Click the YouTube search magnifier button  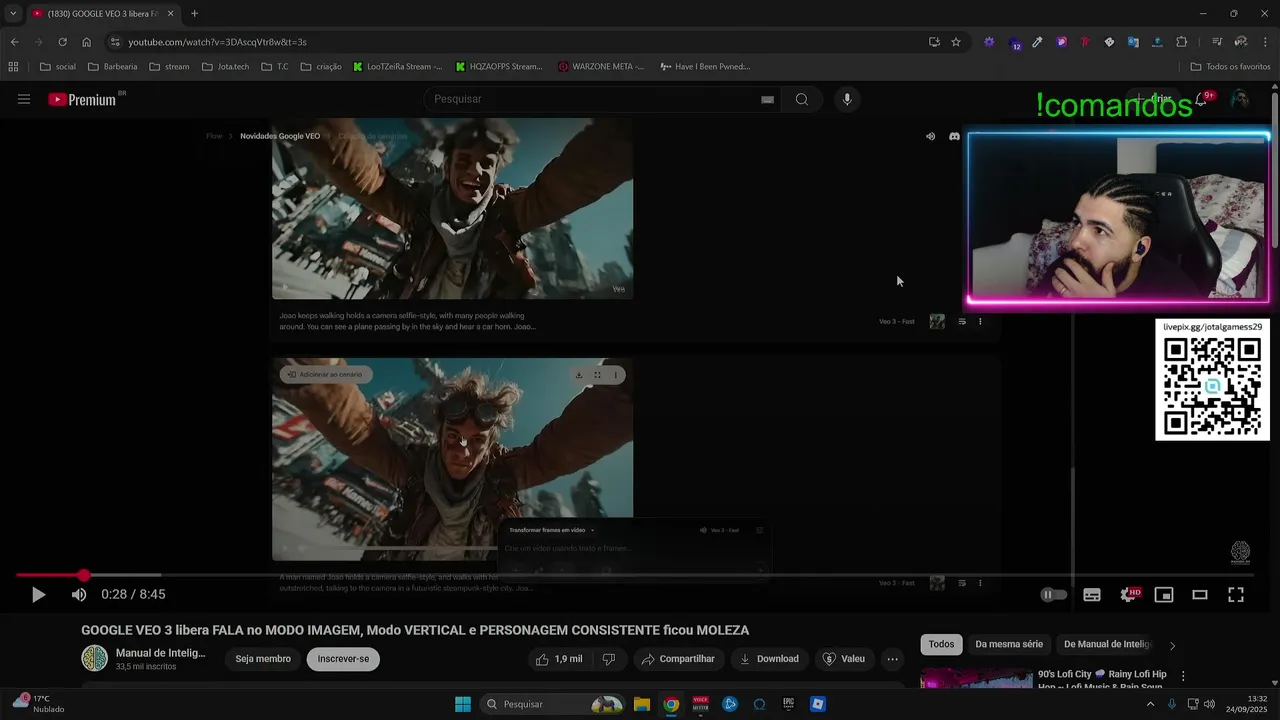802,99
